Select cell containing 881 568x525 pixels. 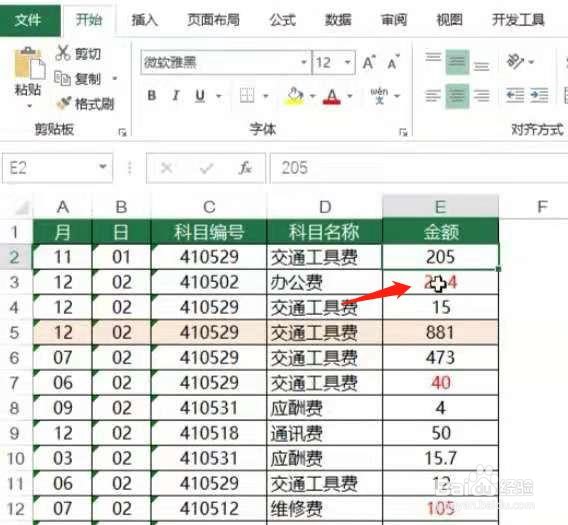tap(440, 333)
